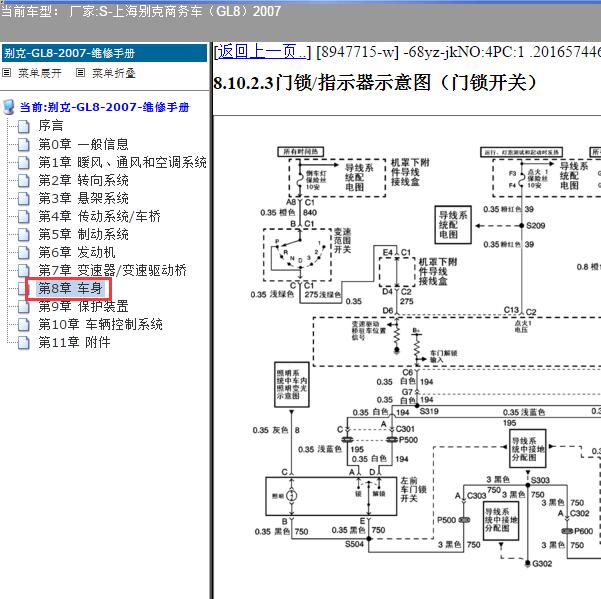601x599 pixels.
Task: Click the G302 ground point in the diagram
Action: click(x=542, y=563)
